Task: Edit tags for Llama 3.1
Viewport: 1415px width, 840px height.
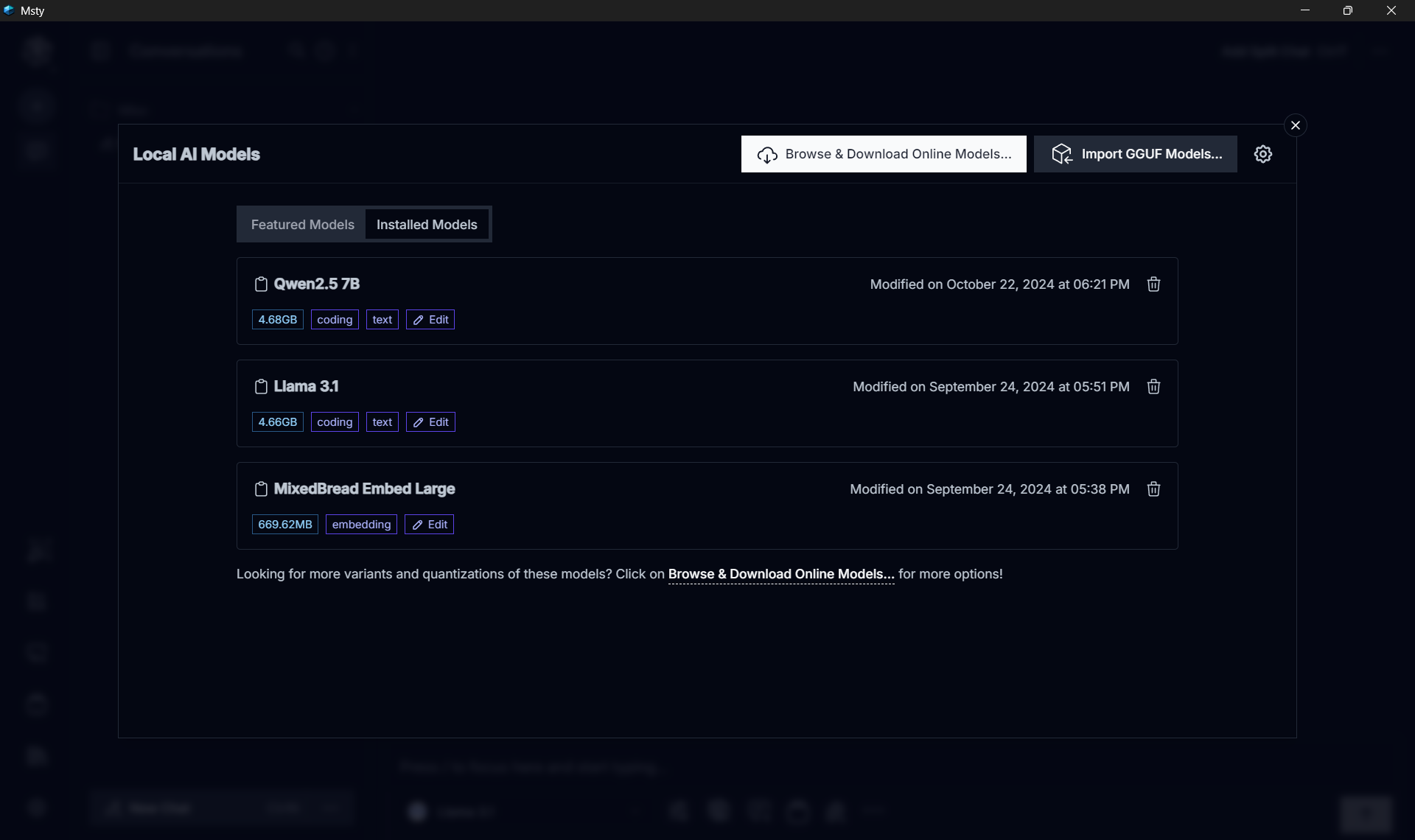Action: [430, 422]
